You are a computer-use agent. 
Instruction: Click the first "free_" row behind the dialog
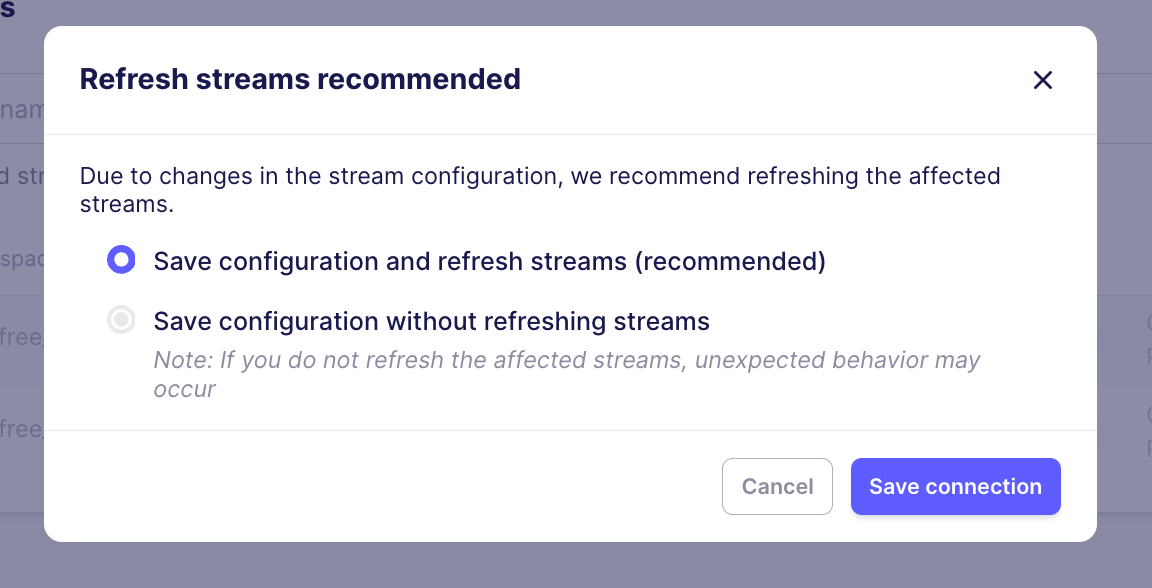[x=22, y=337]
